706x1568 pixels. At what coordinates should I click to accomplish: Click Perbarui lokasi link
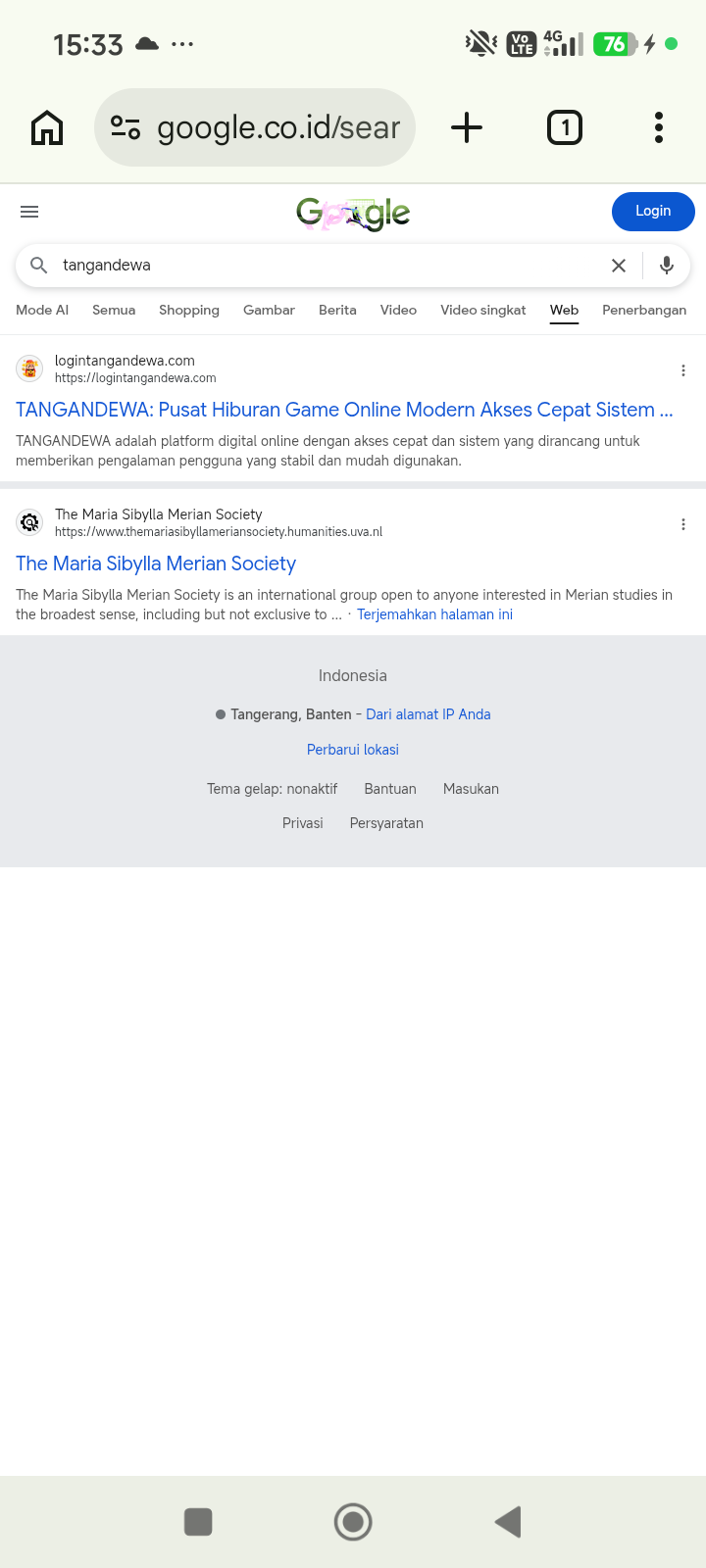point(353,750)
